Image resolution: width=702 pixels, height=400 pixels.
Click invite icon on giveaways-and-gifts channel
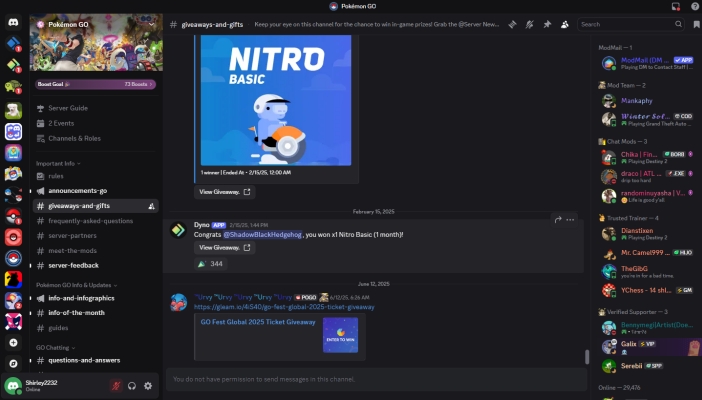pos(151,206)
